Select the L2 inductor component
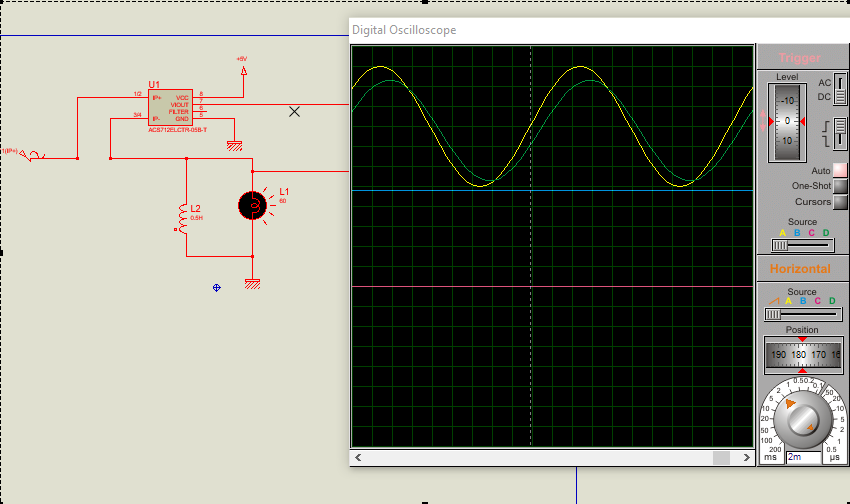This screenshot has width=850, height=504. tap(182, 217)
